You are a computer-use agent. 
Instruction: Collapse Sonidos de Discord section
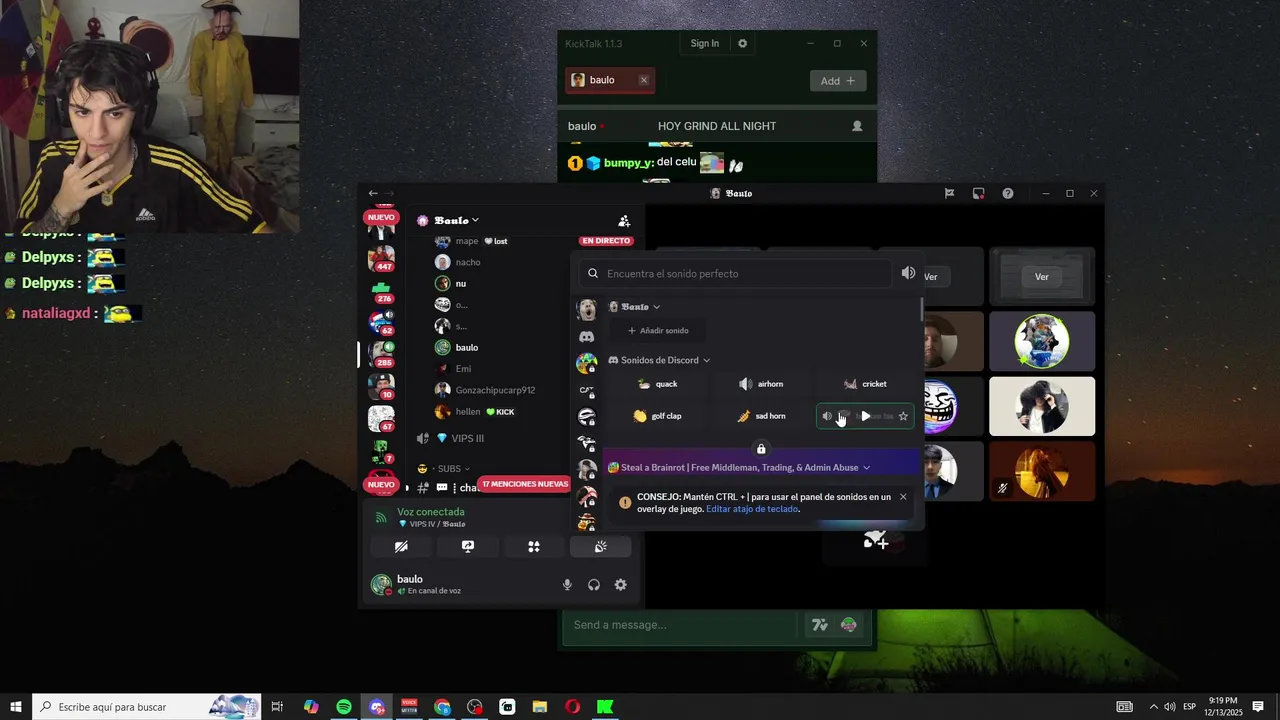[x=659, y=360]
